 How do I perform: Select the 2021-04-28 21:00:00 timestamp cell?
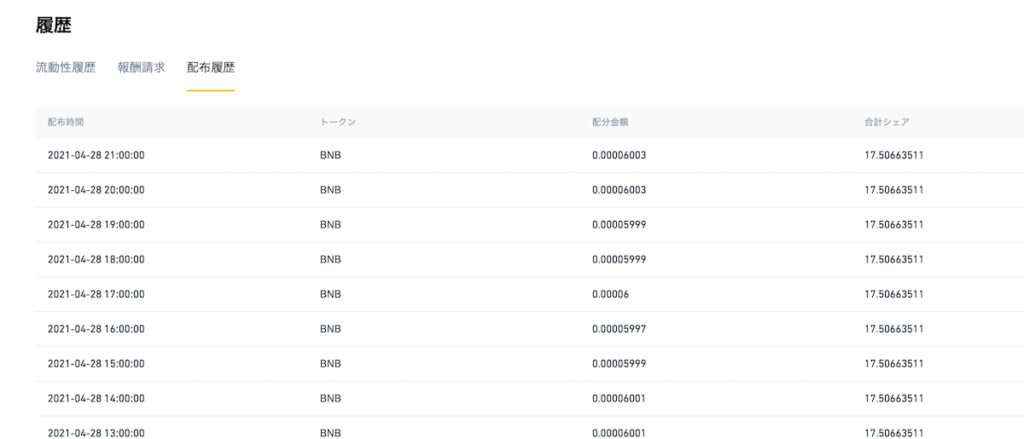point(96,155)
